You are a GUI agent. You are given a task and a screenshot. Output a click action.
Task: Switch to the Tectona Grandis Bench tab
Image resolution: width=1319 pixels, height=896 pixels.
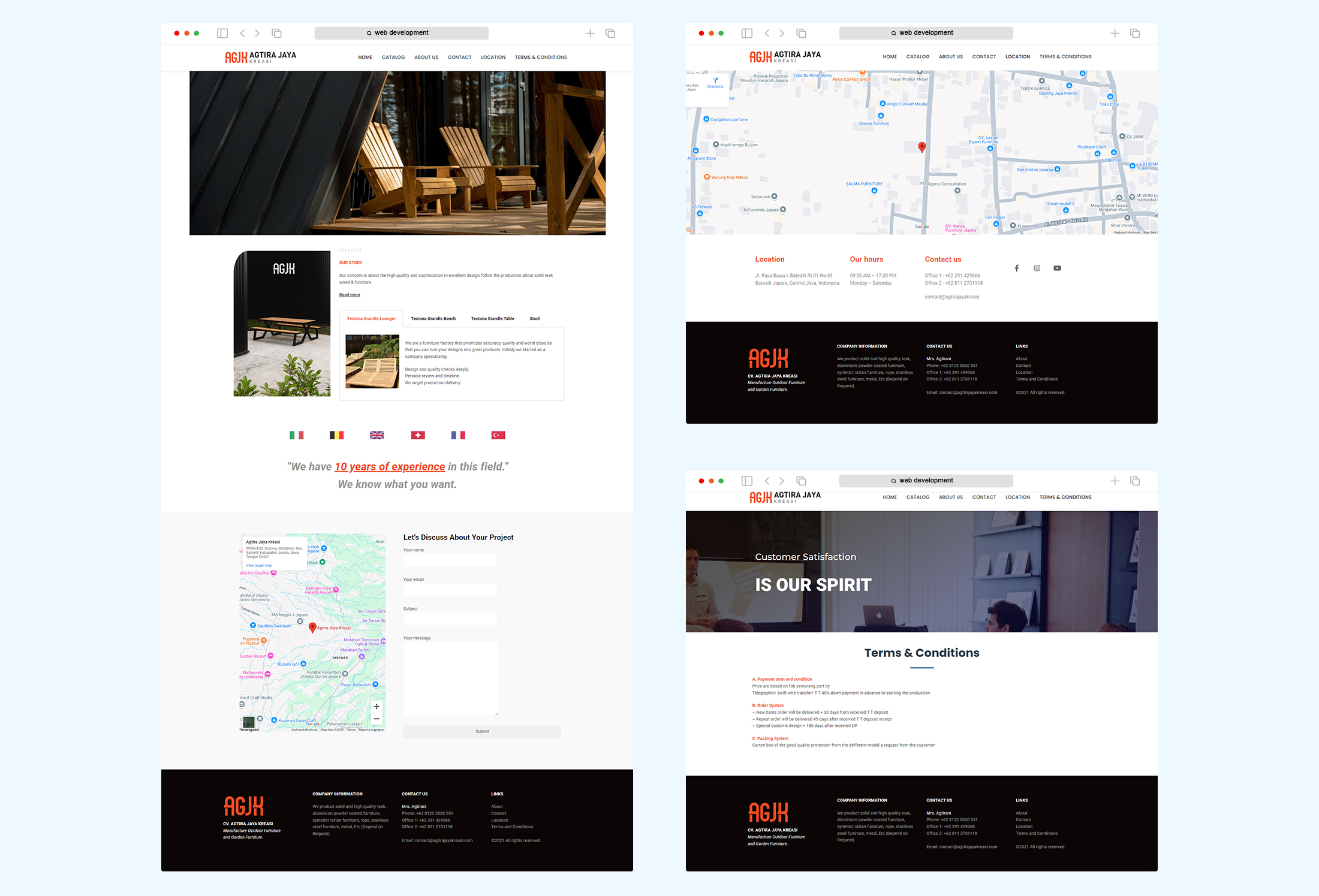(x=433, y=318)
